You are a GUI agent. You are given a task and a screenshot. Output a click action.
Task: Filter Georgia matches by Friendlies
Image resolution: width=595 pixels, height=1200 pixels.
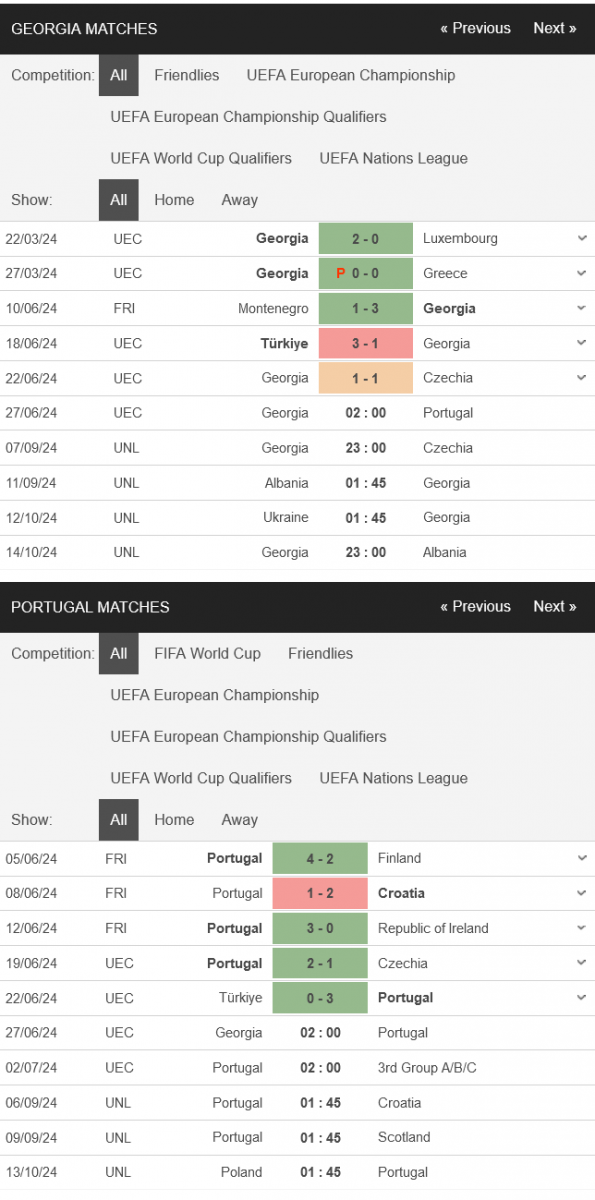[x=187, y=75]
